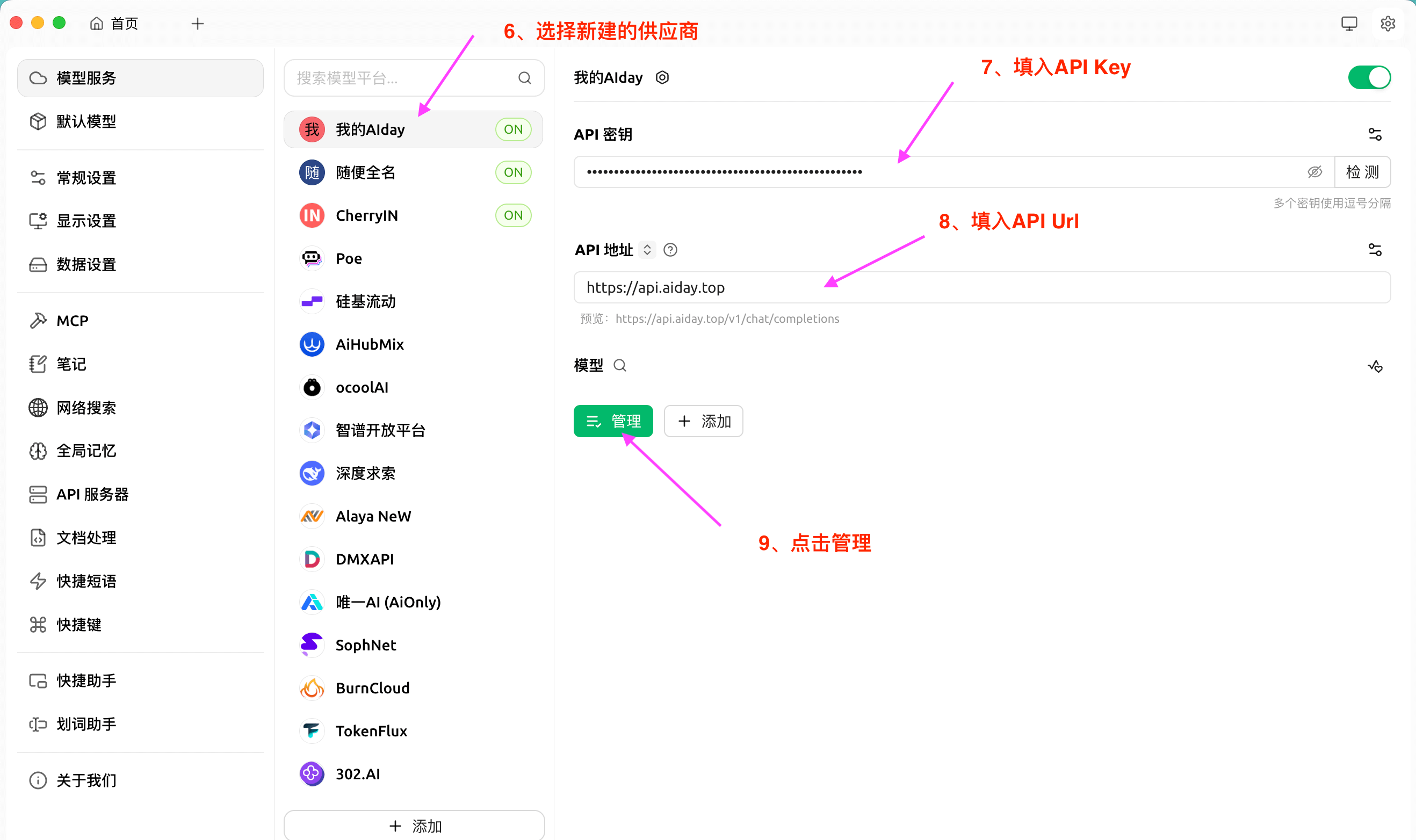
Task: Open the API address format selector chevron
Action: [647, 250]
